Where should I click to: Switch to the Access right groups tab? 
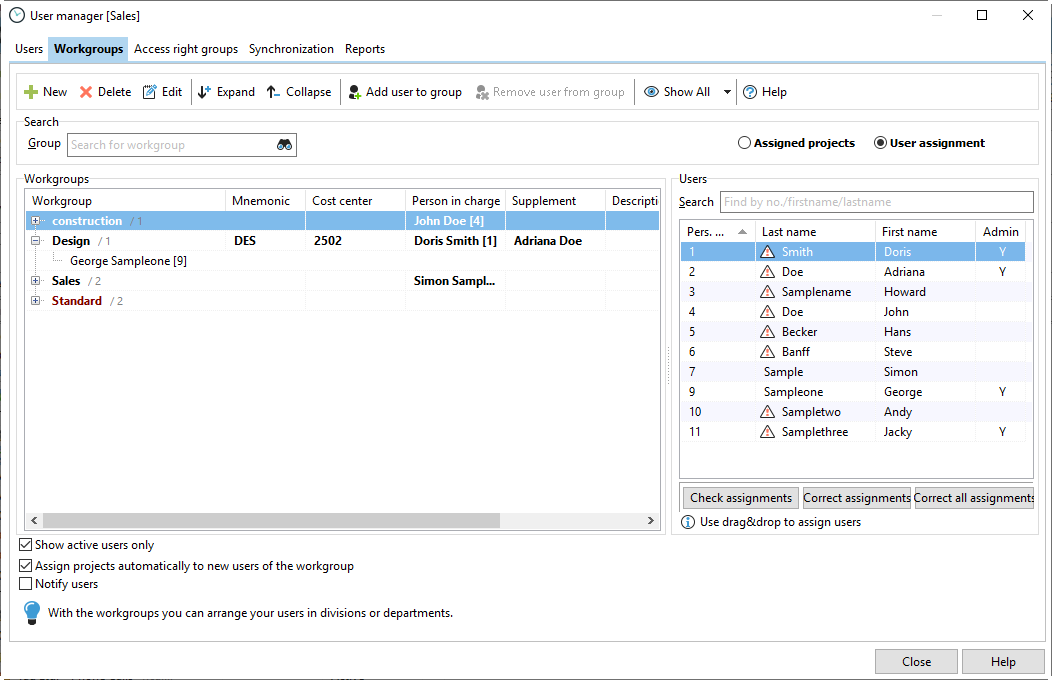tap(186, 49)
